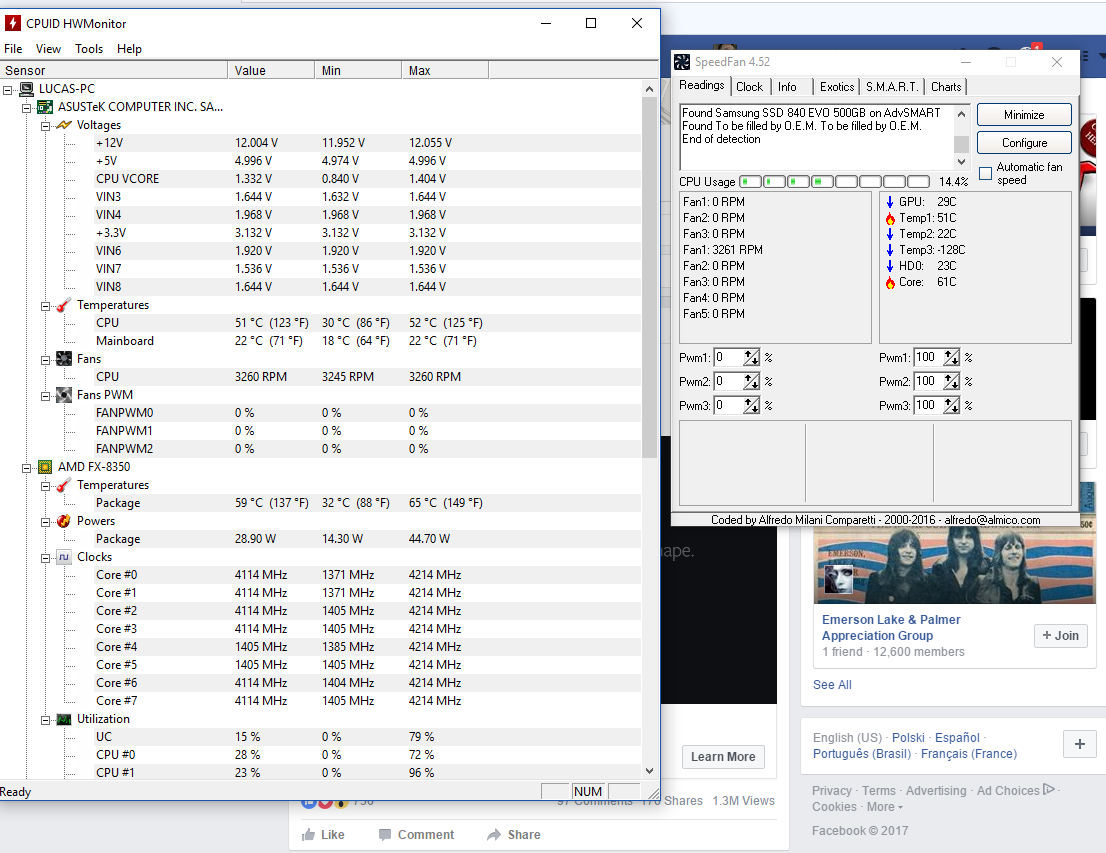Click the ASUSTeK motherboard icon

[45, 107]
